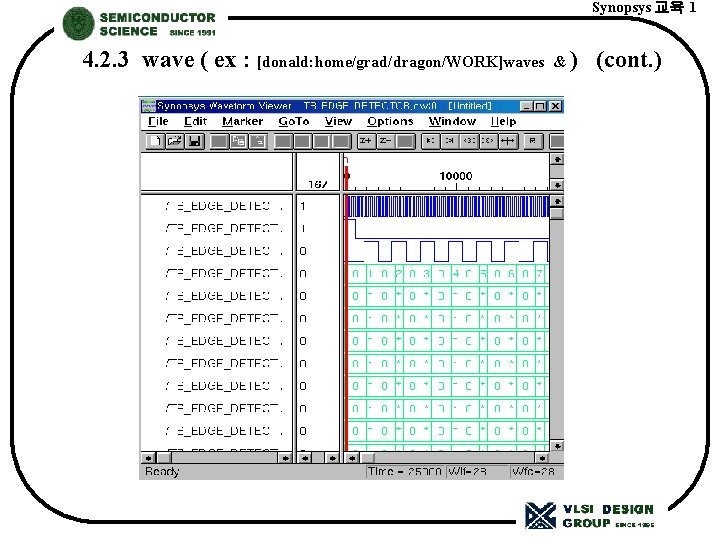This screenshot has height=540, width=720.
Task: Click left arrow of signal names scrollbar
Action: [148, 458]
